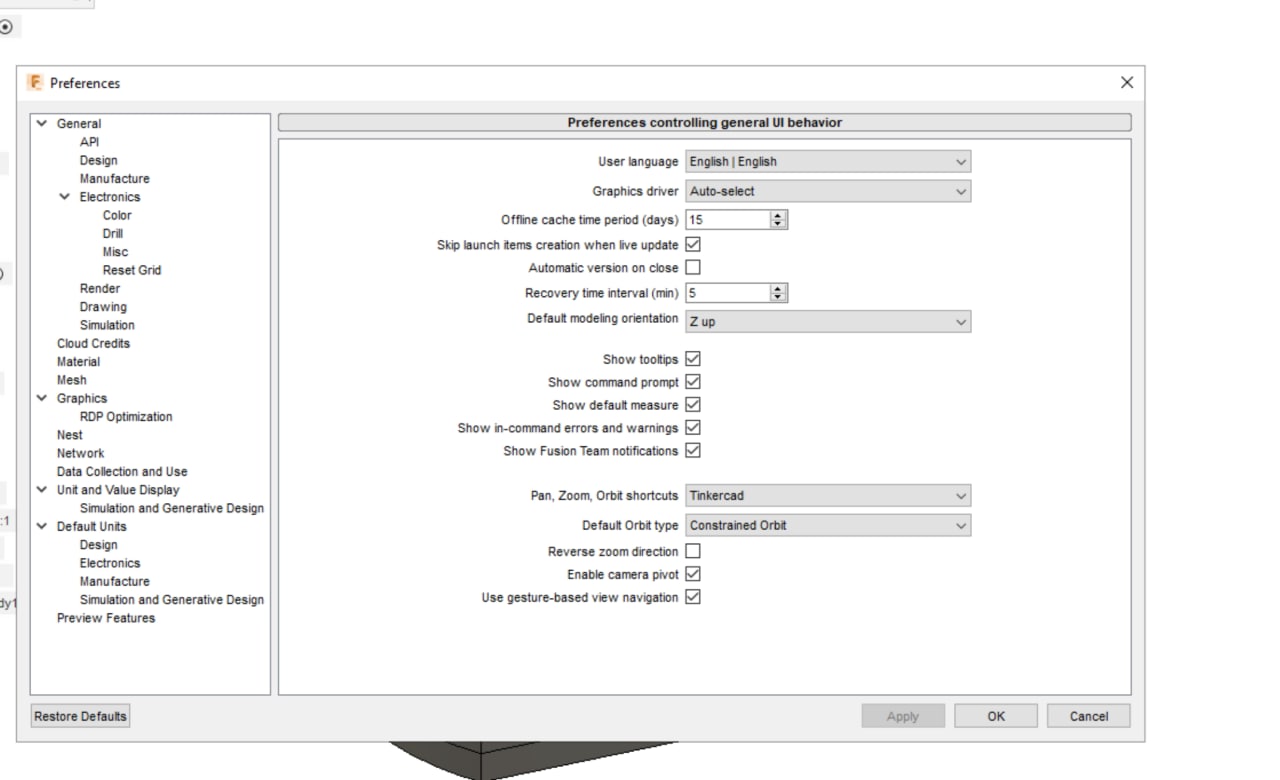Select Design under Default Units
The width and height of the screenshot is (1280, 780).
coord(98,545)
